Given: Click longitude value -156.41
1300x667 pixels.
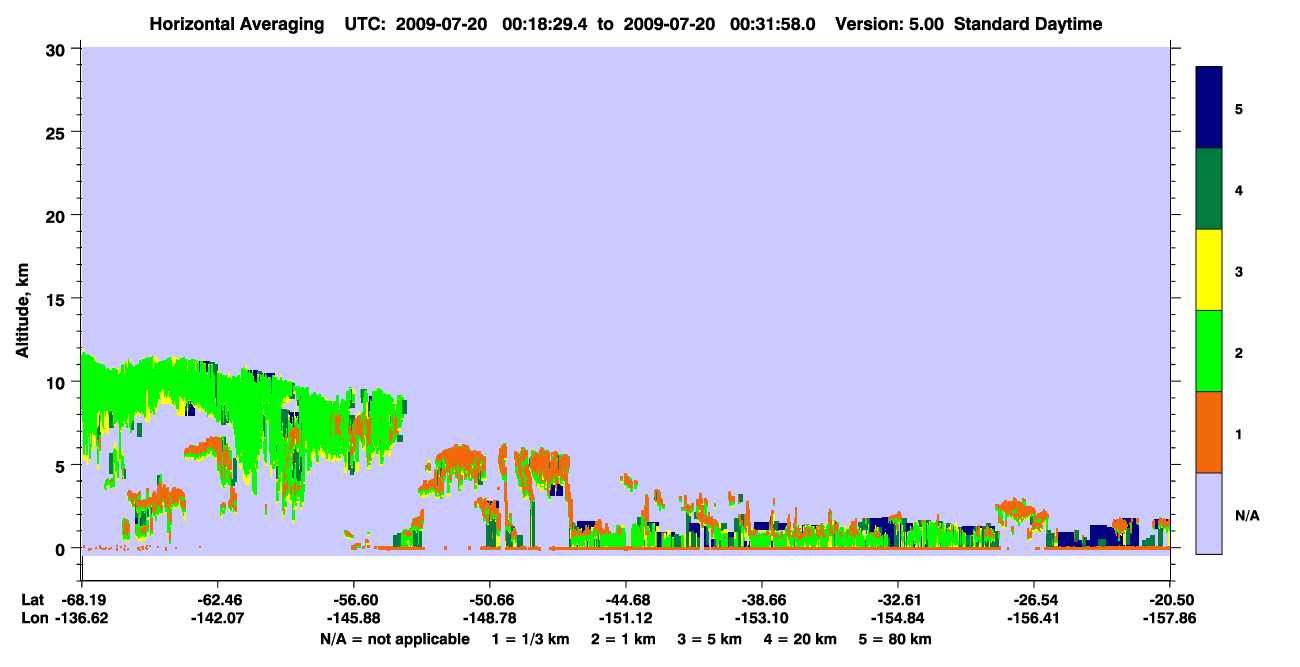Looking at the screenshot, I should 1034,619.
